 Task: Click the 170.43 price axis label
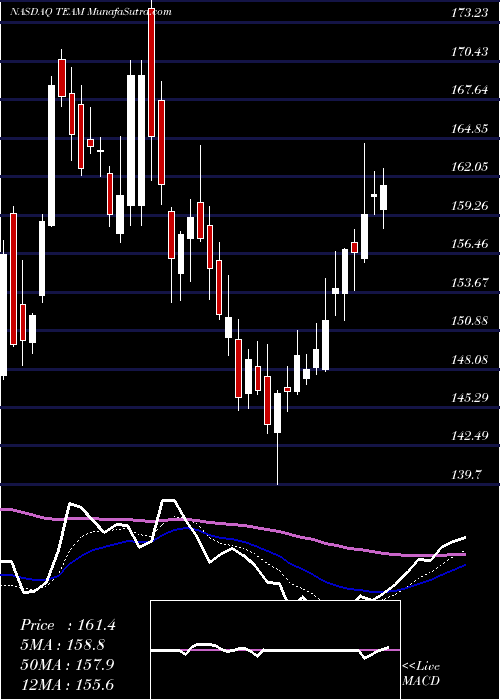[470, 52]
